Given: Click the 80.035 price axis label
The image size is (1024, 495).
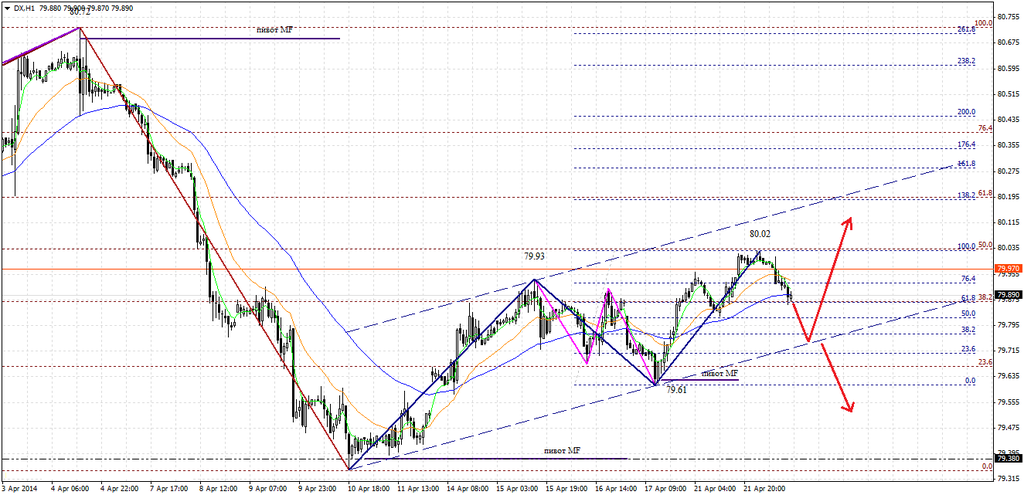Looking at the screenshot, I should click(1006, 248).
